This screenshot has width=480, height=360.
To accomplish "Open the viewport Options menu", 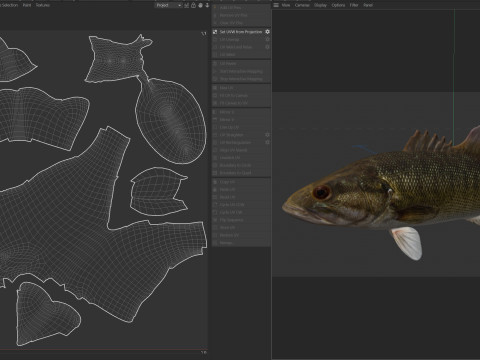I will point(338,5).
